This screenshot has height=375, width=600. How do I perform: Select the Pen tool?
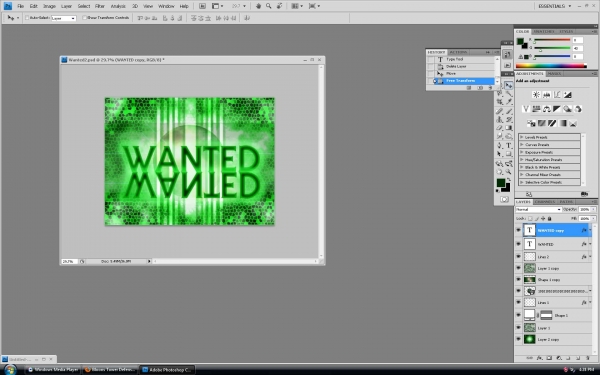tap(500, 145)
